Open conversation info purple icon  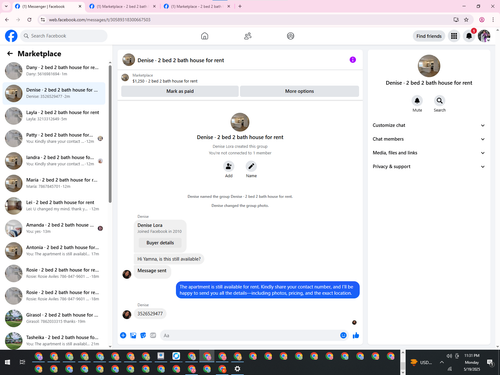pos(353,60)
